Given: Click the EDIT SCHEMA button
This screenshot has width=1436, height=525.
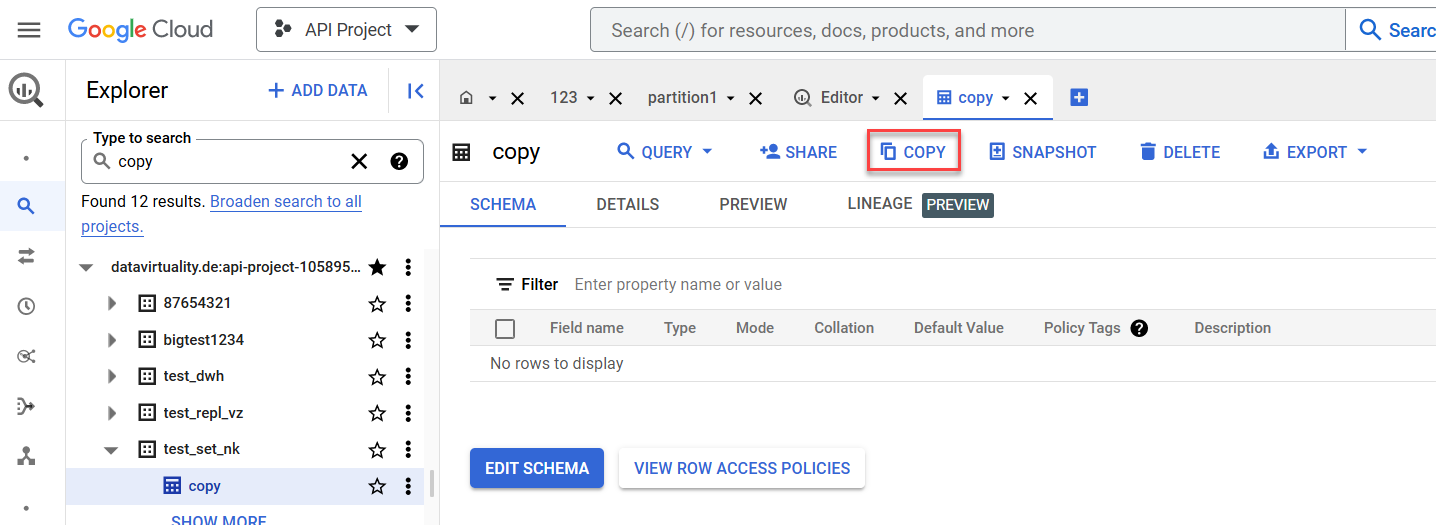Looking at the screenshot, I should point(536,468).
